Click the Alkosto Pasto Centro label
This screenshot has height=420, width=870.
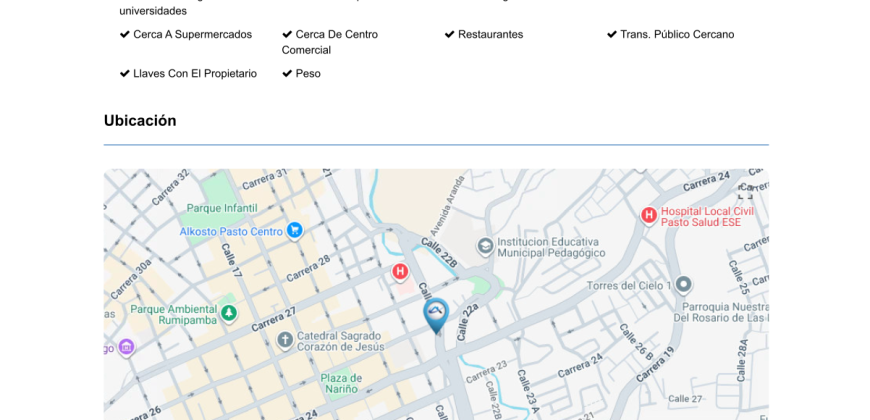[231, 231]
